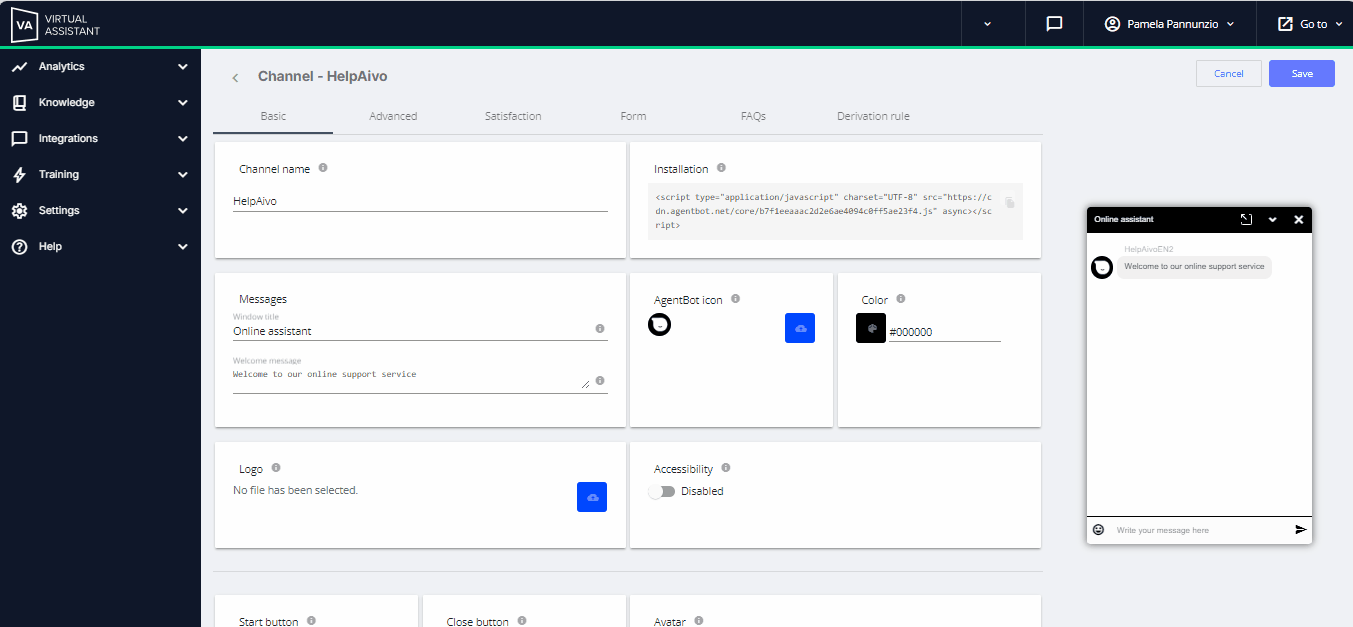The width and height of the screenshot is (1353, 627).
Task: Open the FAQs tab
Action: coord(753,116)
